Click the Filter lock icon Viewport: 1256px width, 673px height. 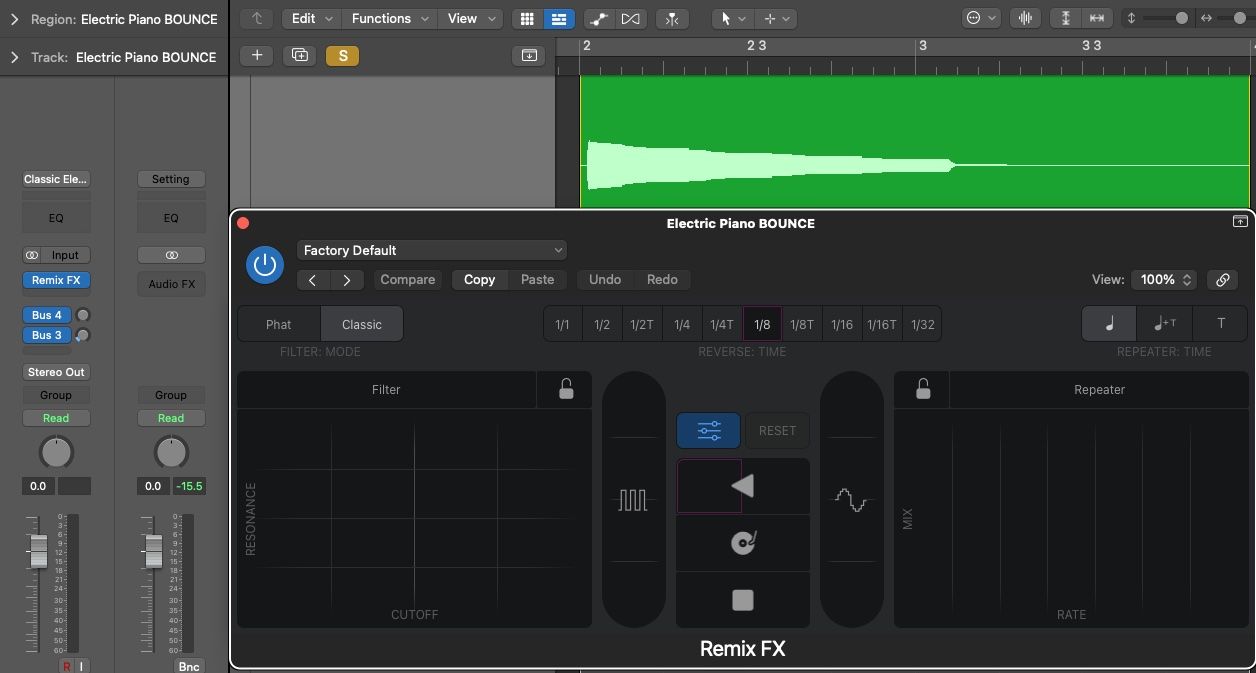tap(565, 389)
